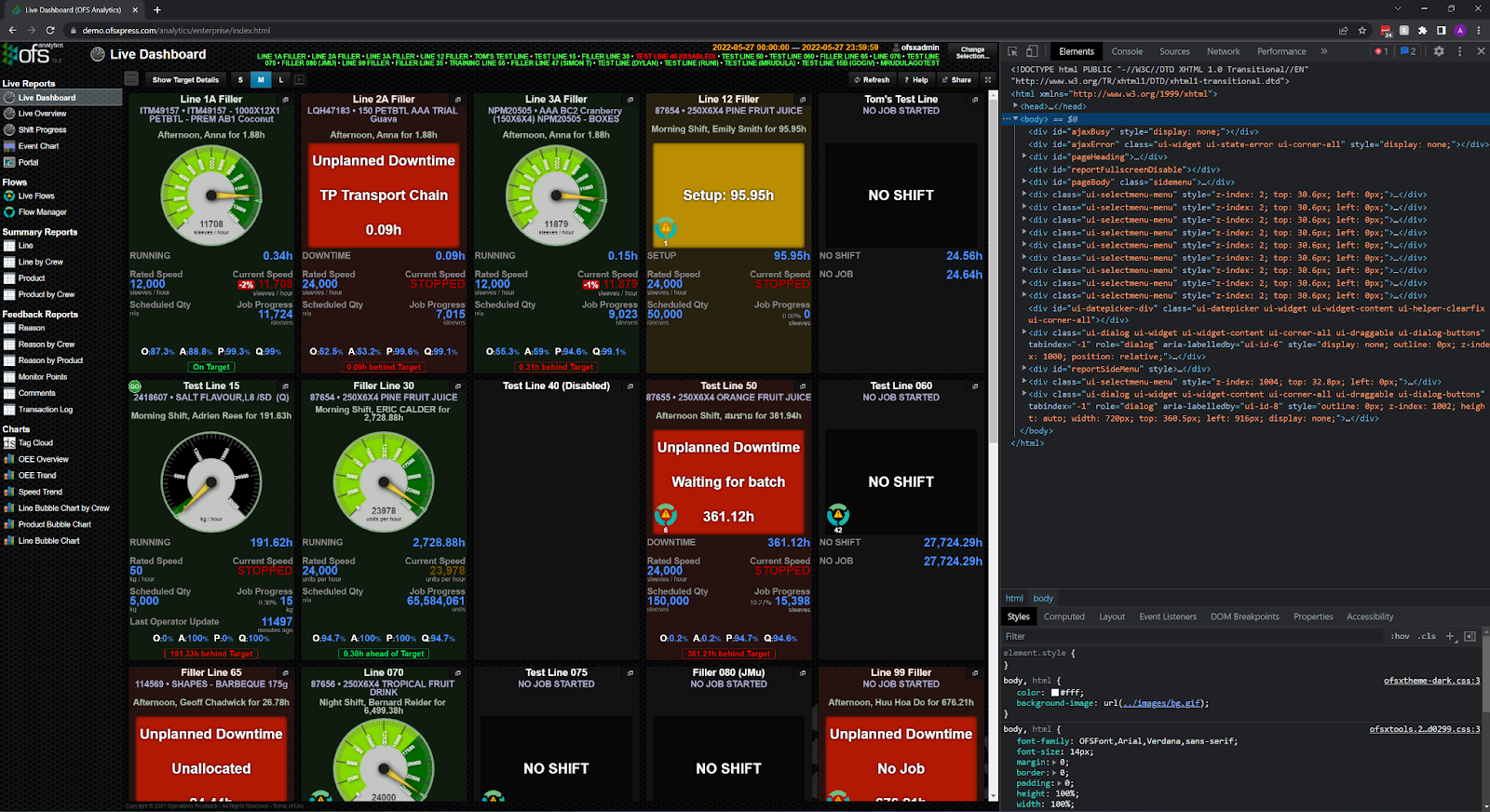Click the flow icon on Line 12 Filler
The image size is (1490, 812).
tap(665, 227)
